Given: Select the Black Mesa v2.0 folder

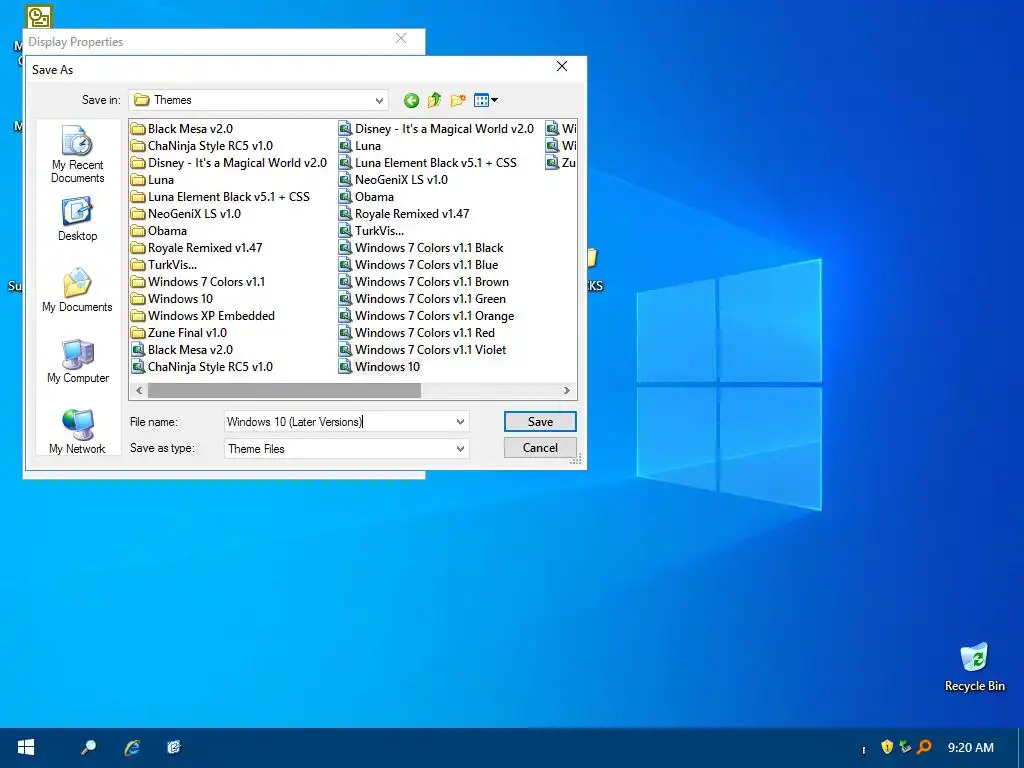Looking at the screenshot, I should coord(182,129).
